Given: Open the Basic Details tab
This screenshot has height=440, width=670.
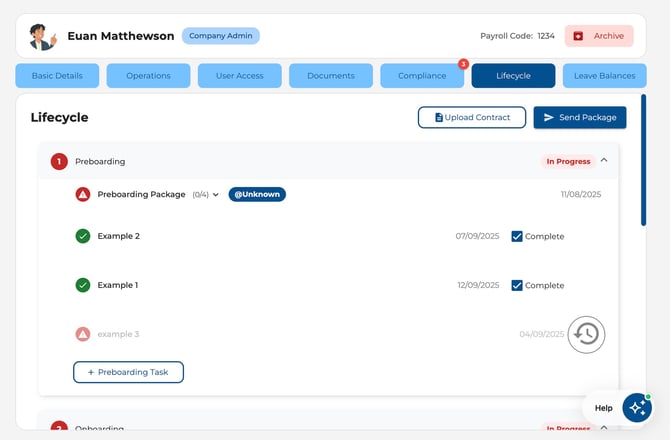Looking at the screenshot, I should pos(57,76).
